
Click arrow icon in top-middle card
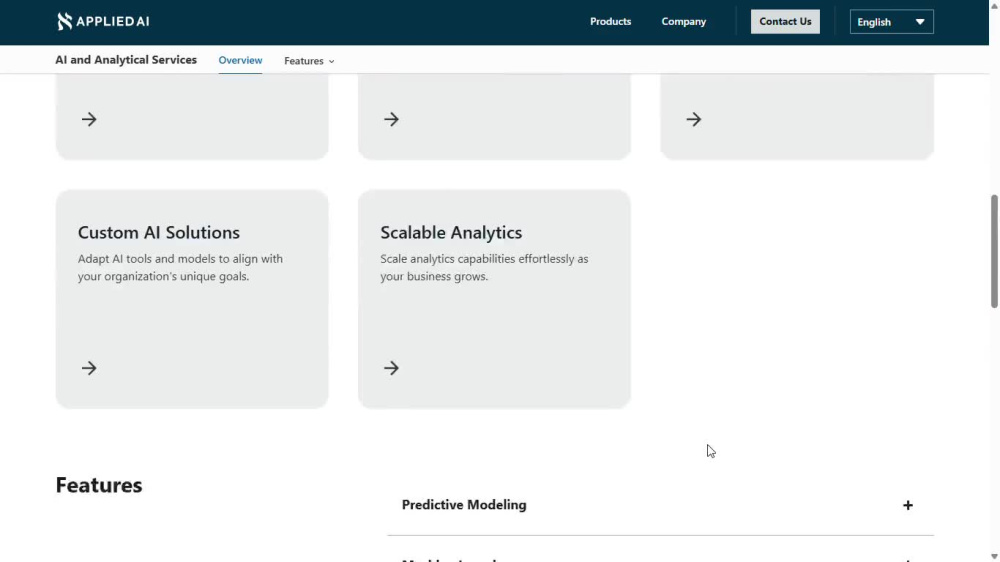point(391,119)
